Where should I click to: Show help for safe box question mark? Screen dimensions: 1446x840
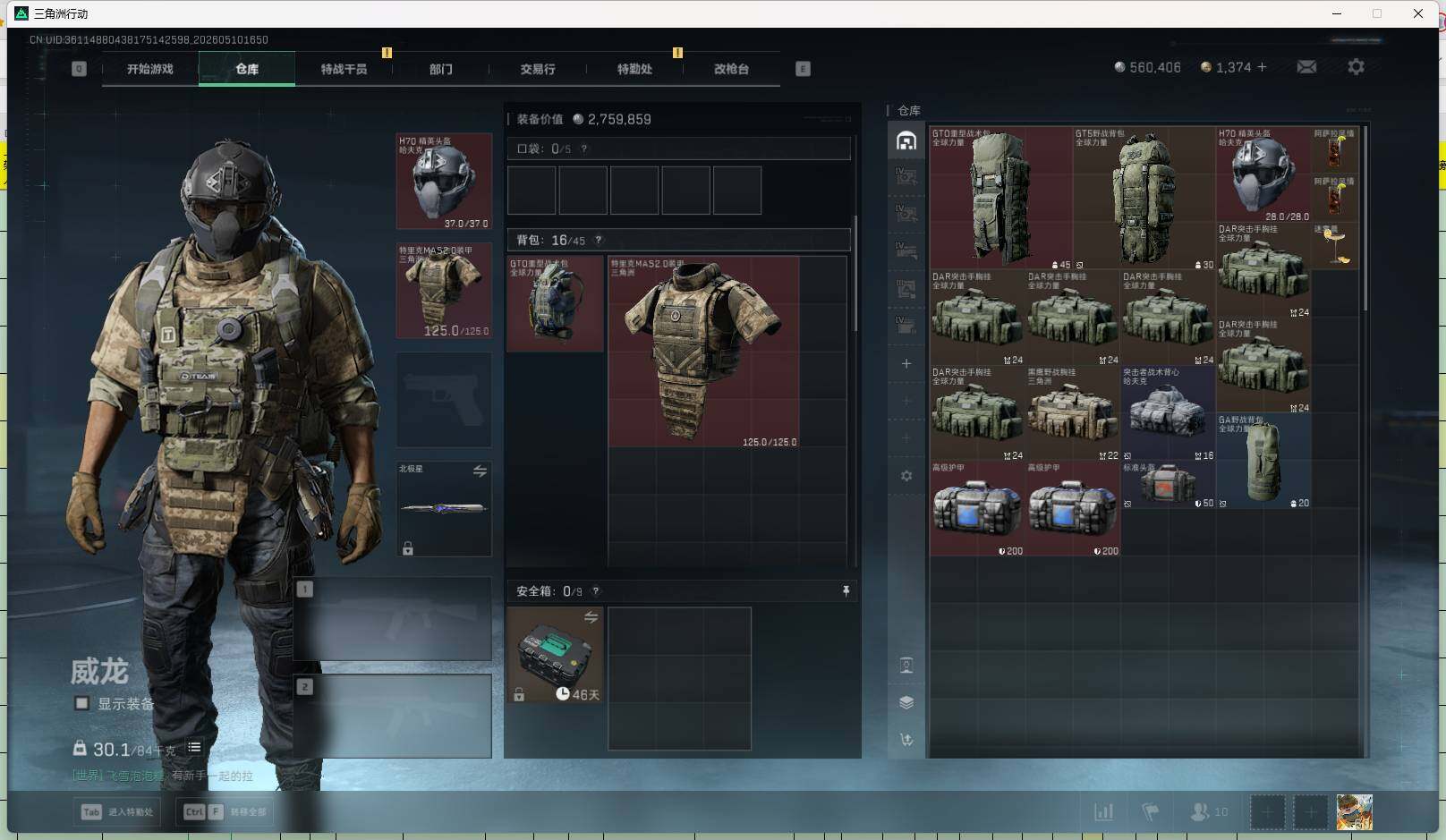pyautogui.click(x=596, y=590)
